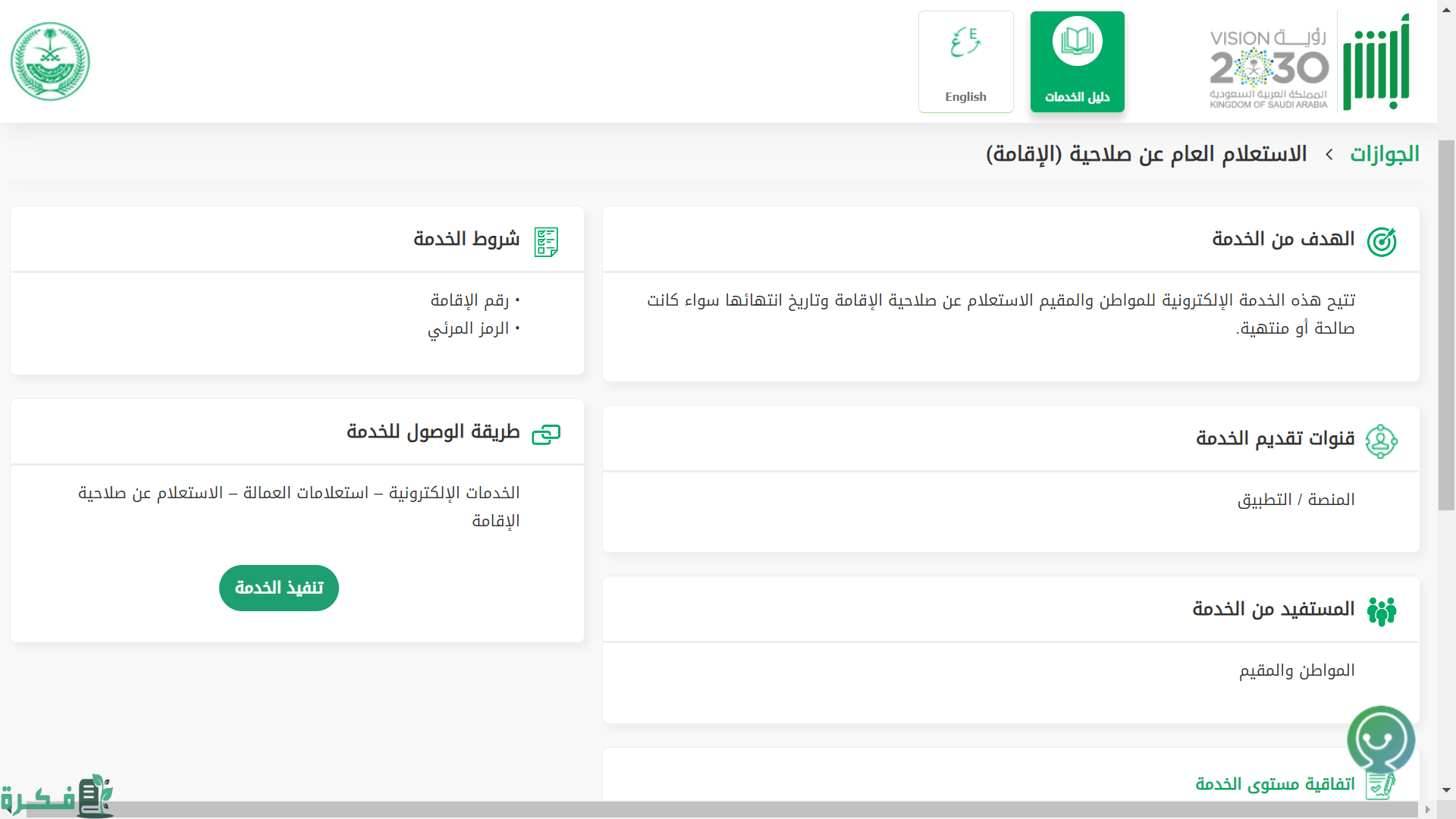Open the services guide (دليل الخدمات) button
The height and width of the screenshot is (819, 1456).
pos(1077,62)
